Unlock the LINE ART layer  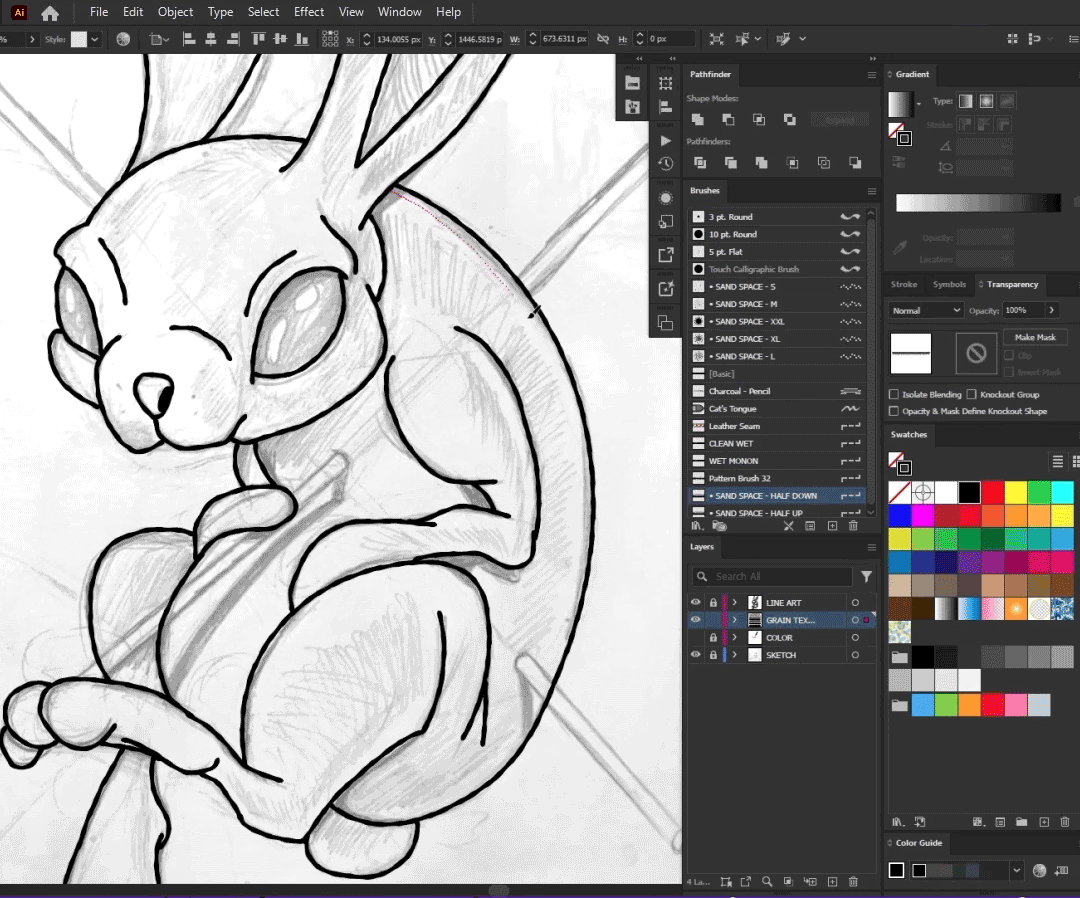[x=714, y=603]
